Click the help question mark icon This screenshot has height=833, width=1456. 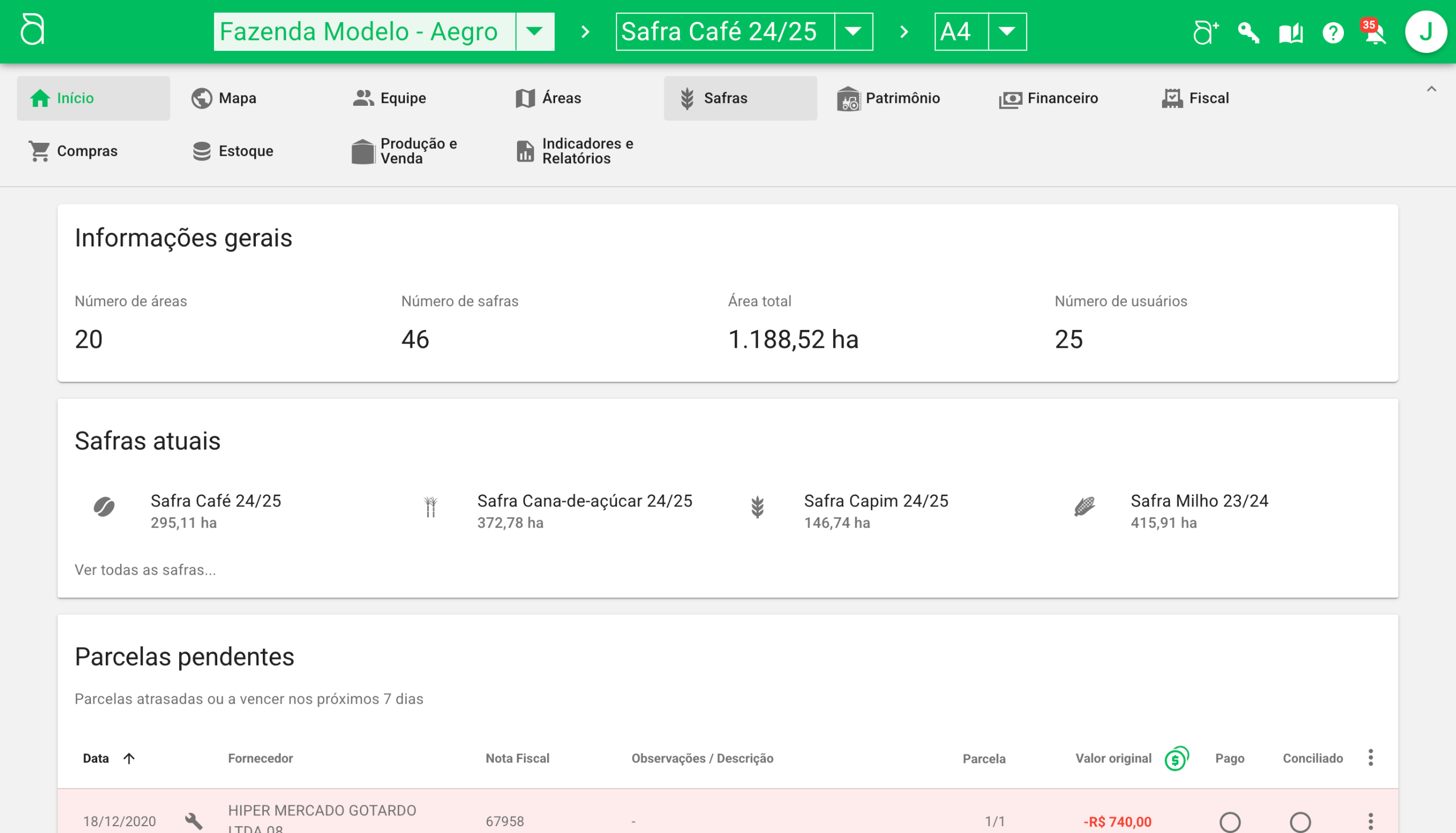click(x=1333, y=33)
